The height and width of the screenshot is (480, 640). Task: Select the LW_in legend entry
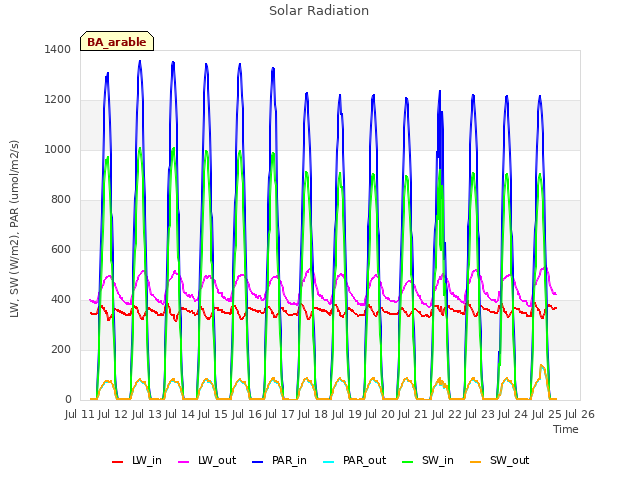[x=137, y=460]
